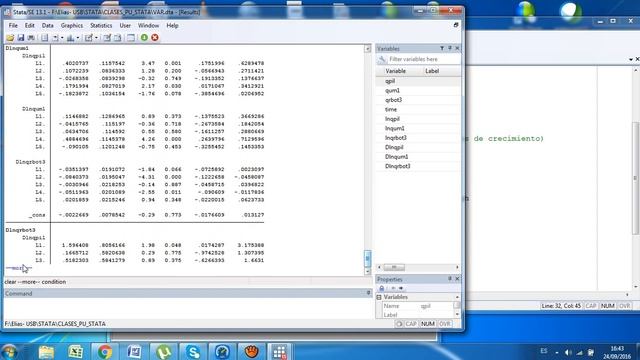Screen dimensions: 640x360
Task: Select the Dlnqpil variable row
Action: [x=418, y=147]
